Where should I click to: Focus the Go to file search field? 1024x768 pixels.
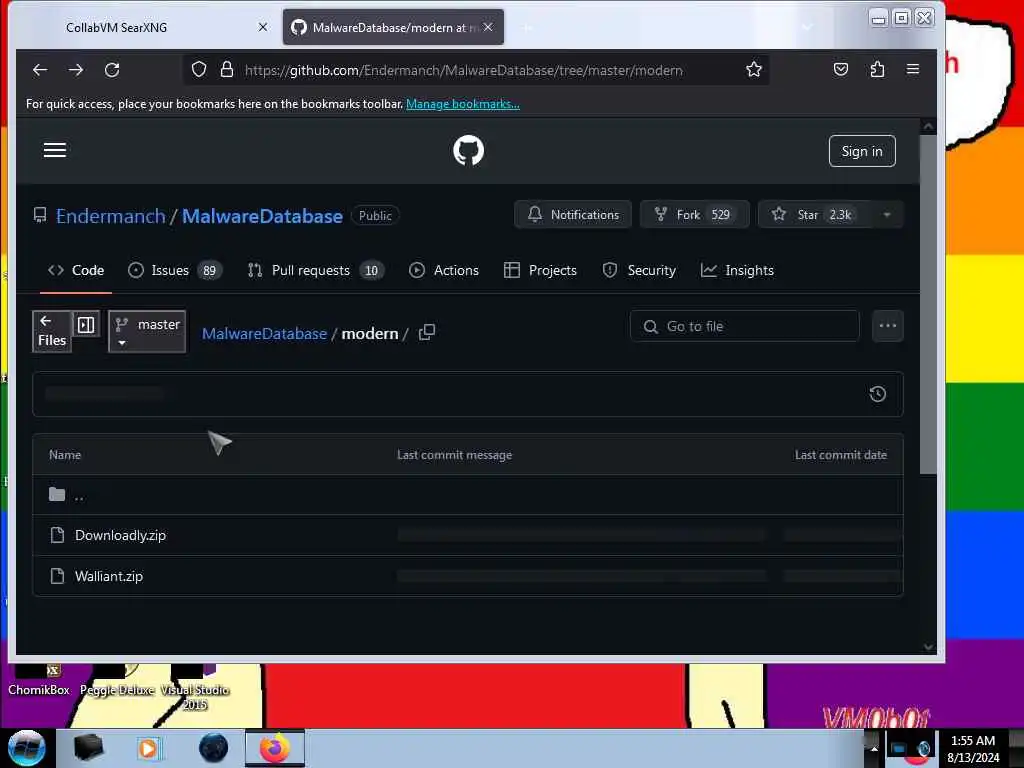pos(744,326)
